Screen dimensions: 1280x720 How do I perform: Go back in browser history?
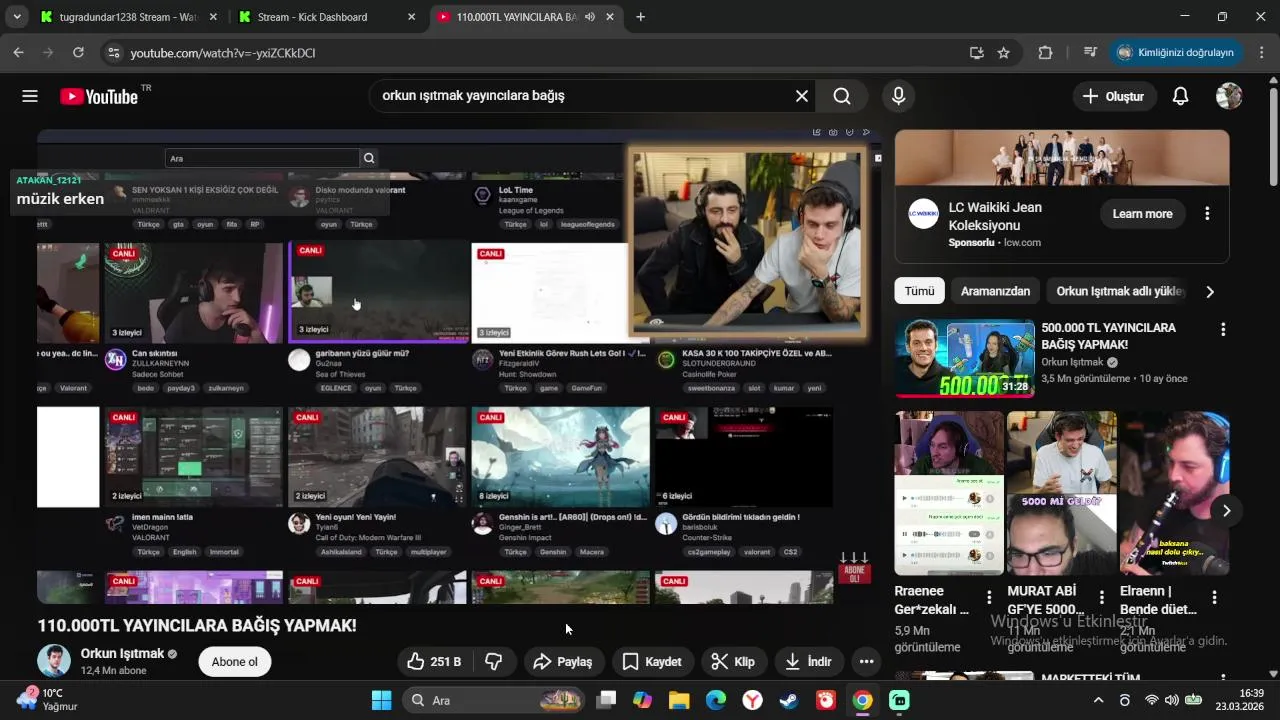(18, 53)
